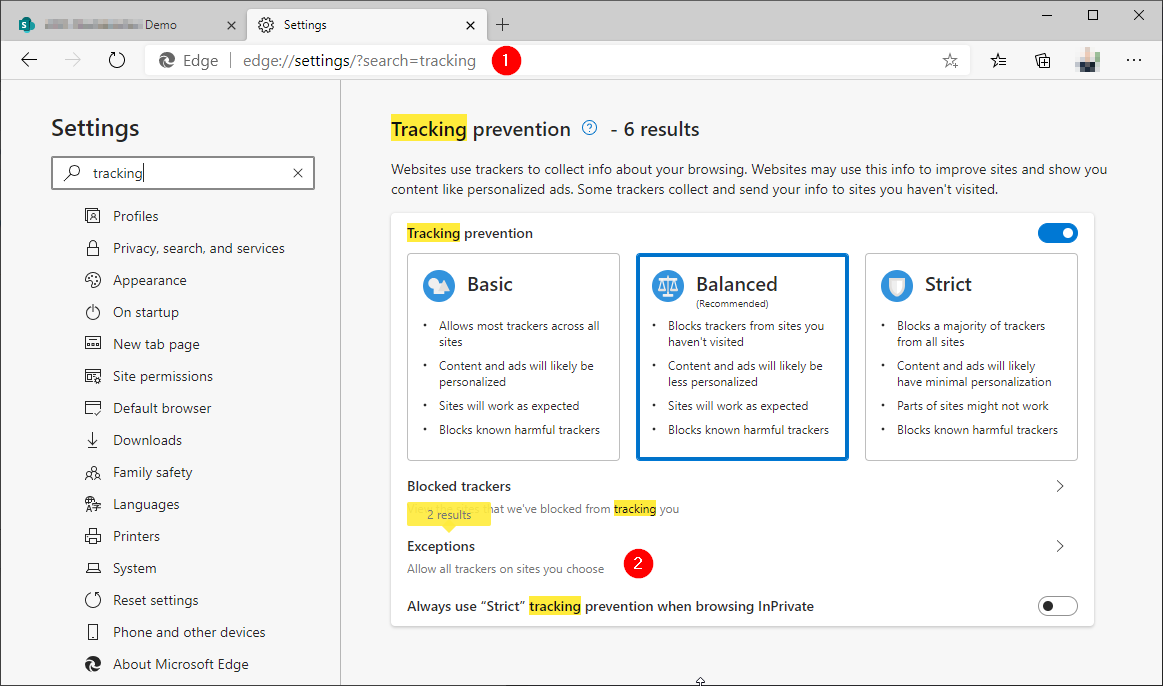Screen dimensions: 1163x686
Task: Click the Printers icon
Action: (93, 535)
